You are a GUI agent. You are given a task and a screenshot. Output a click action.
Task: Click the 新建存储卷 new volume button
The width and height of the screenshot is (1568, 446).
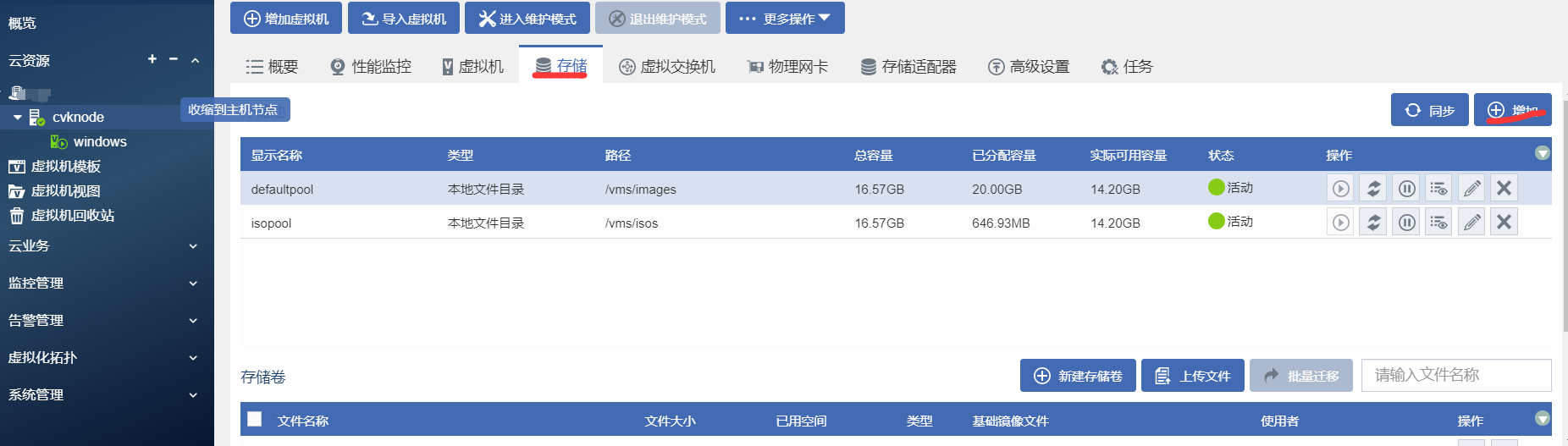pyautogui.click(x=1078, y=376)
